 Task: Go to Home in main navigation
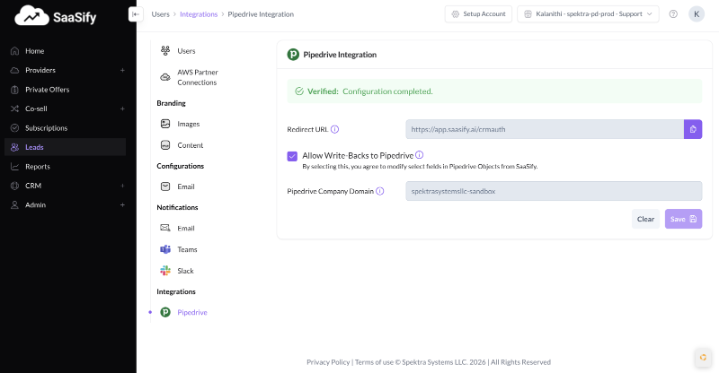click(x=35, y=51)
